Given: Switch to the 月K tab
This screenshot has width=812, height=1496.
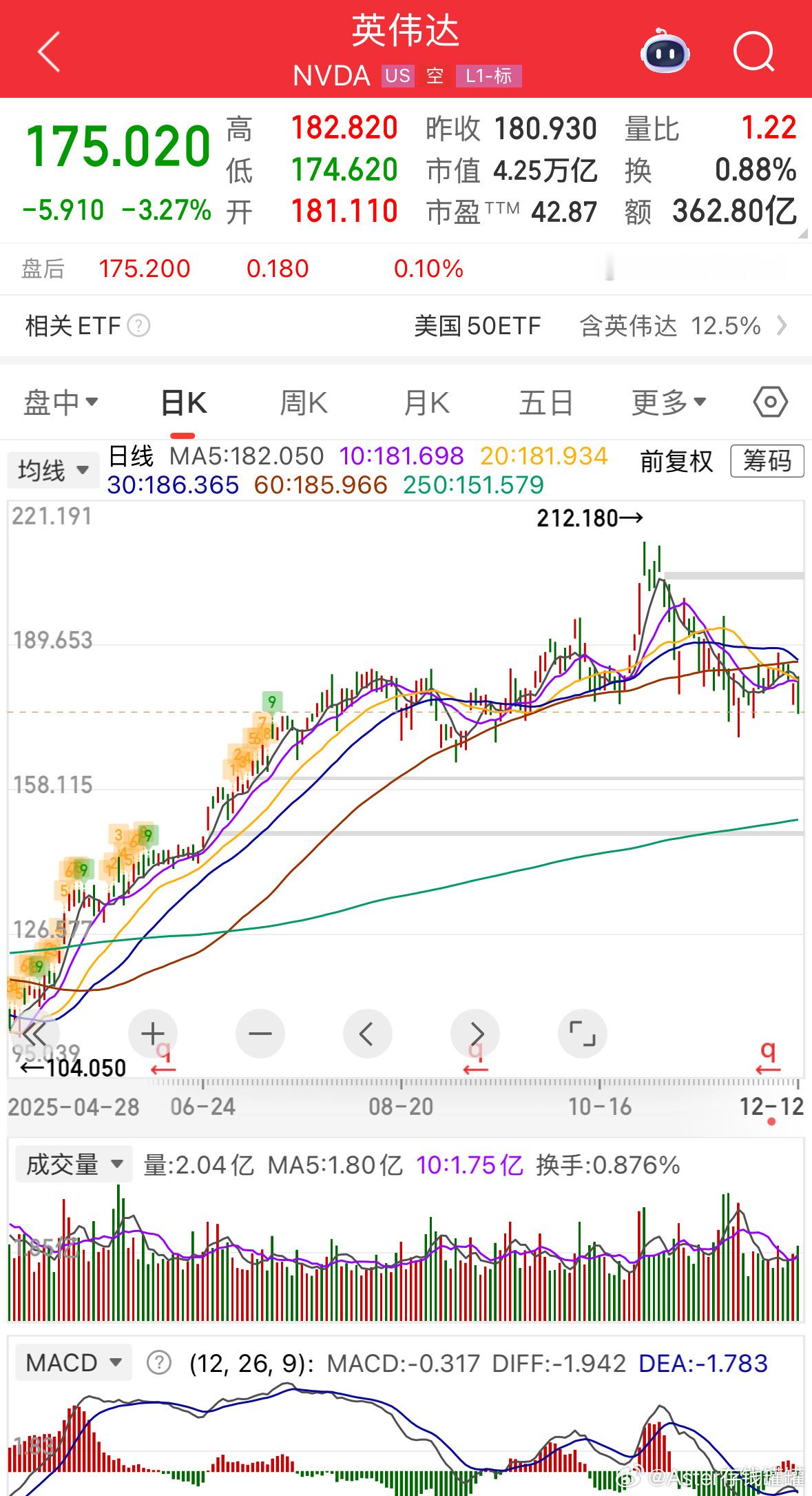Looking at the screenshot, I should [x=426, y=402].
